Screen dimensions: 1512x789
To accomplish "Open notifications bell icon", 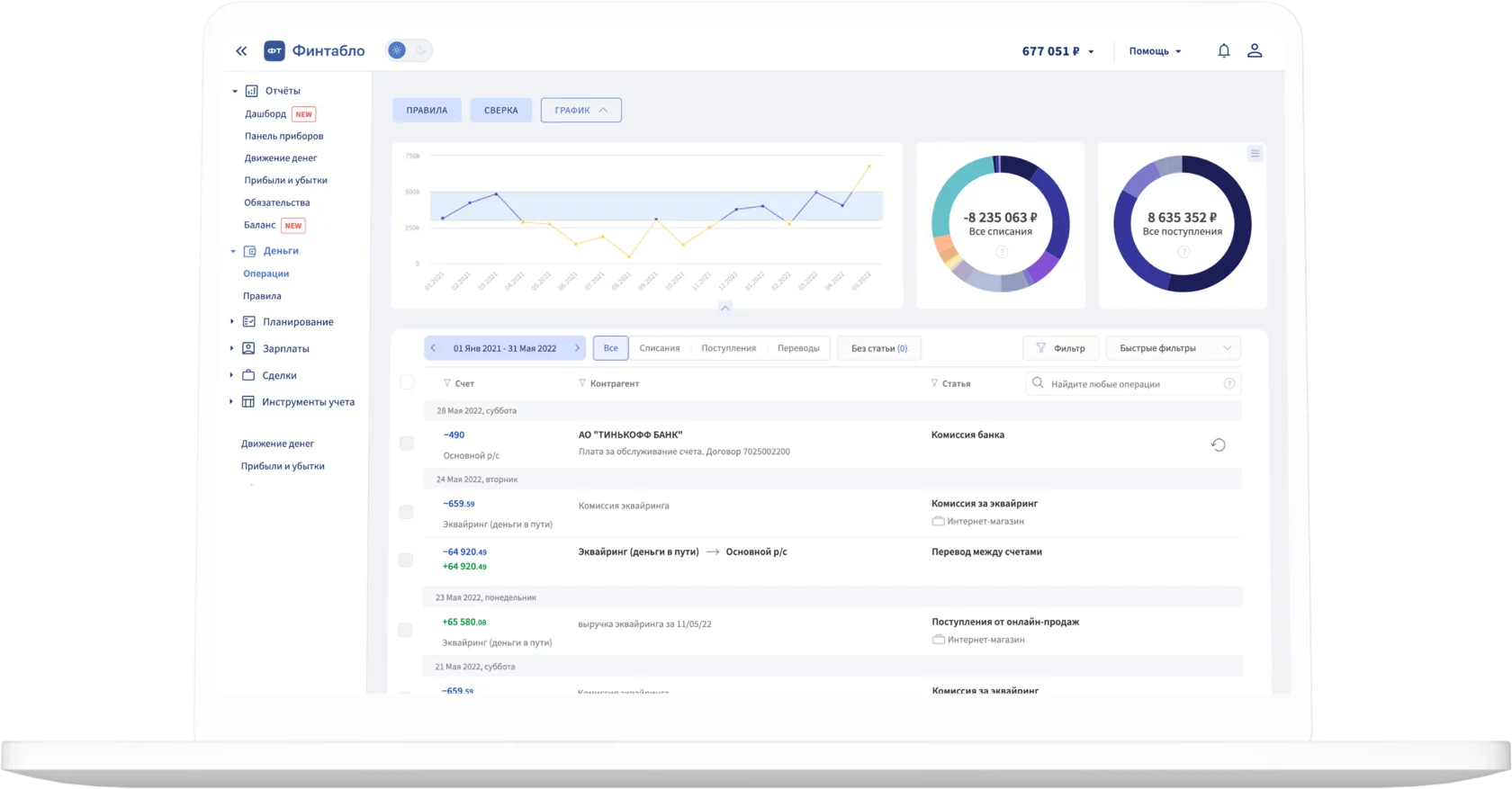I will (1223, 51).
